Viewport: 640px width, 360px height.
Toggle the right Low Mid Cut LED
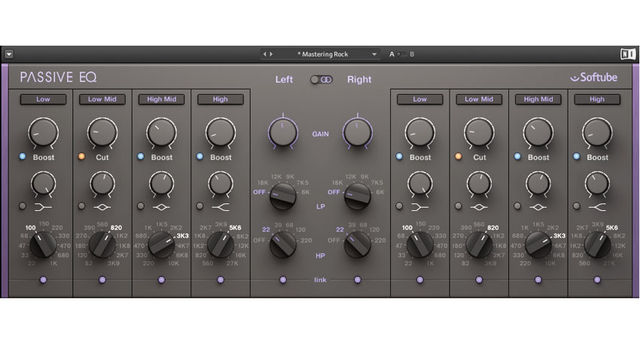(458, 156)
